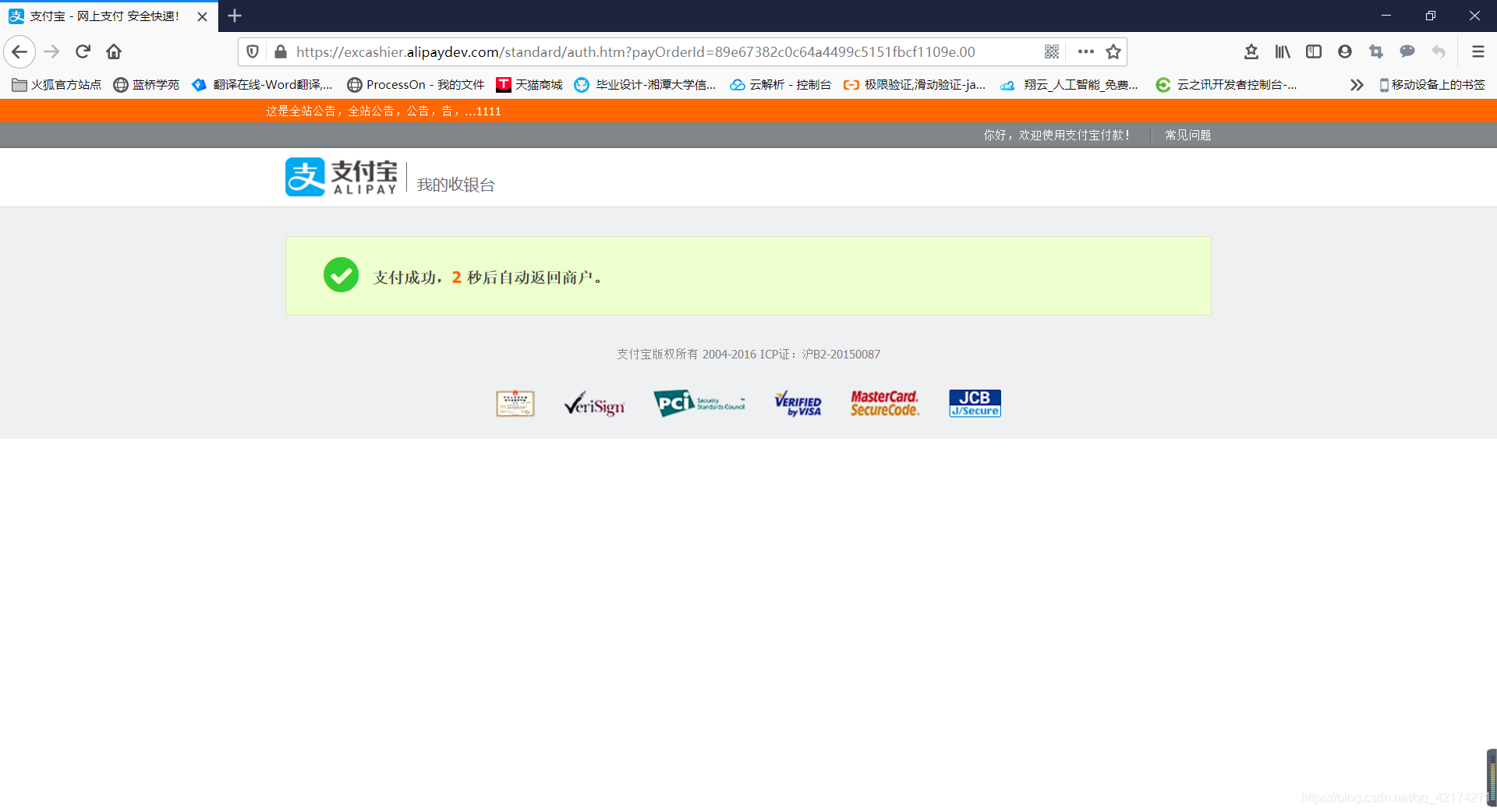Expand the hidden bookmarks overflow chevron
Viewport: 1497px width, 812px height.
(1357, 85)
